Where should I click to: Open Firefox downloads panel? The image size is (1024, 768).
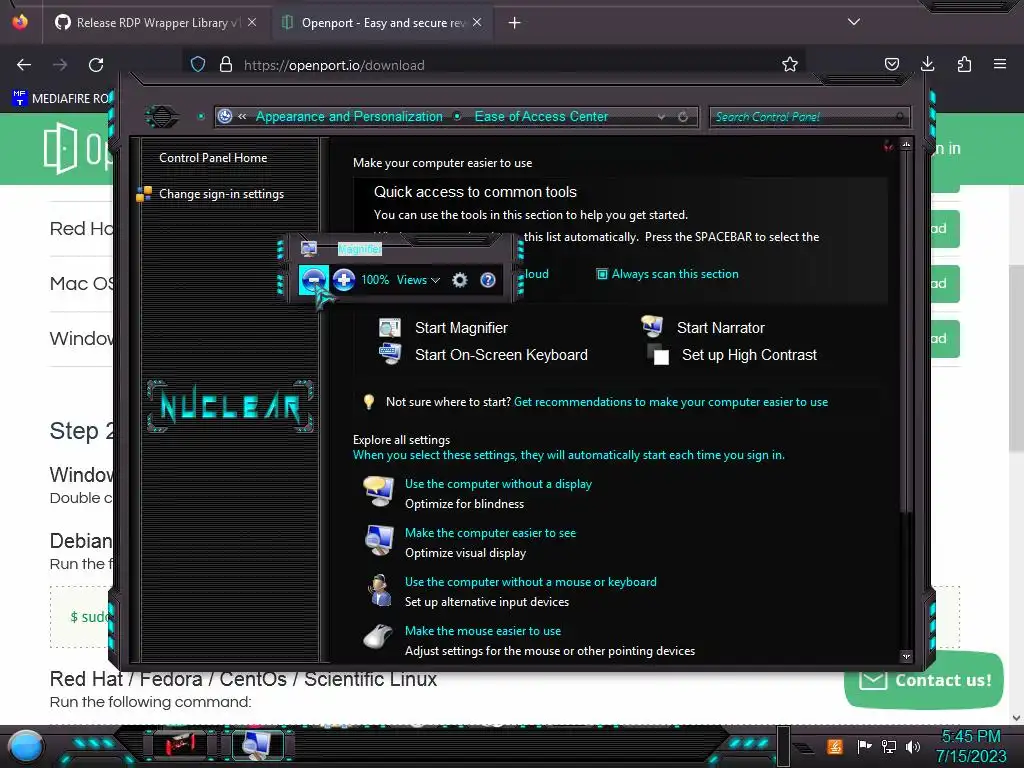pos(927,65)
